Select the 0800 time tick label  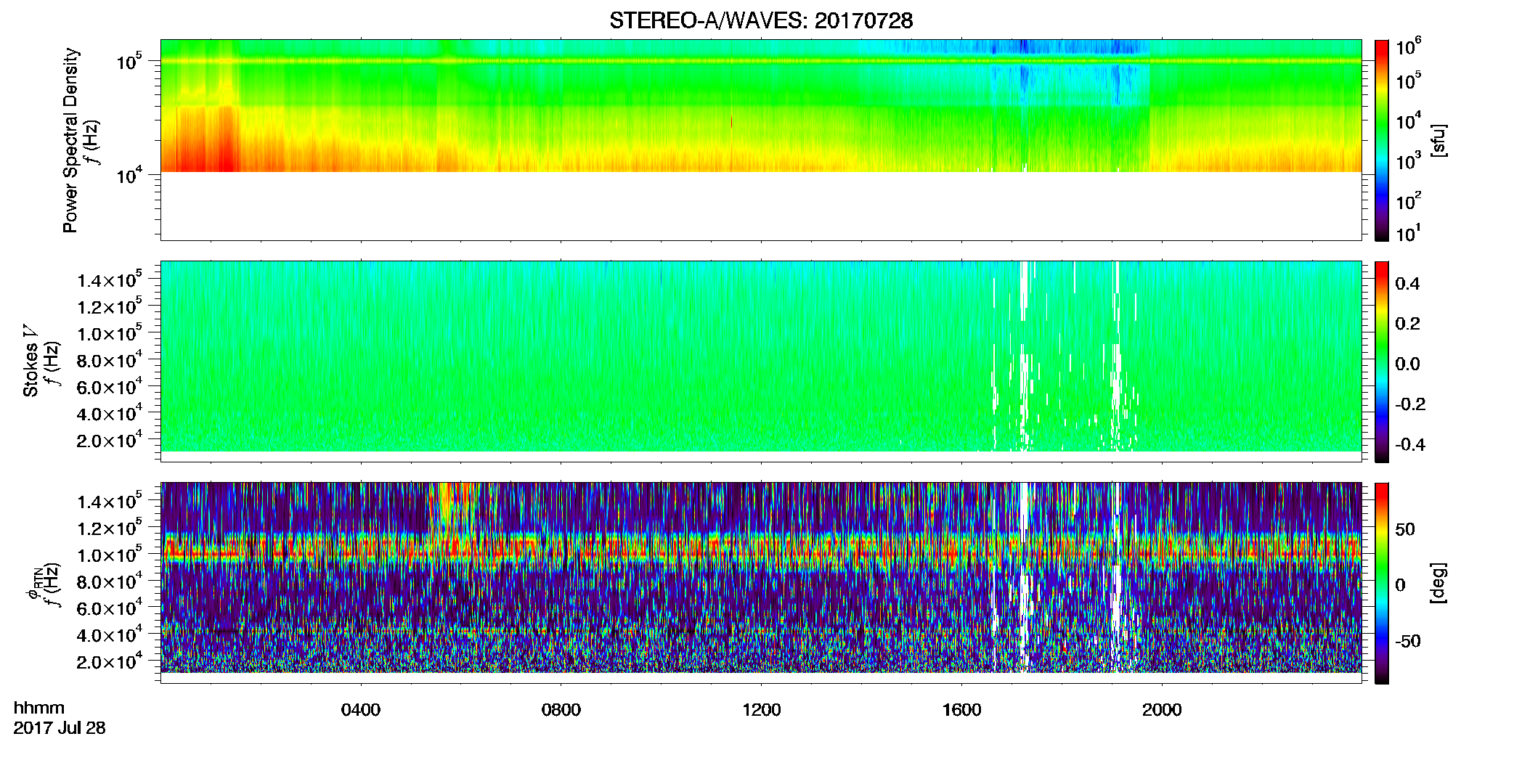(x=561, y=710)
